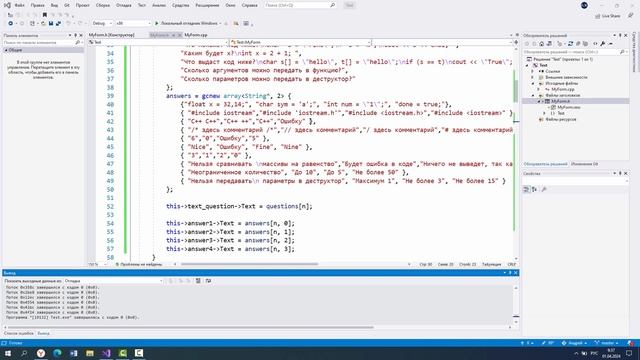This screenshot has height=360, width=640.
Task: Click the Live Share button
Action: [x=608, y=16]
